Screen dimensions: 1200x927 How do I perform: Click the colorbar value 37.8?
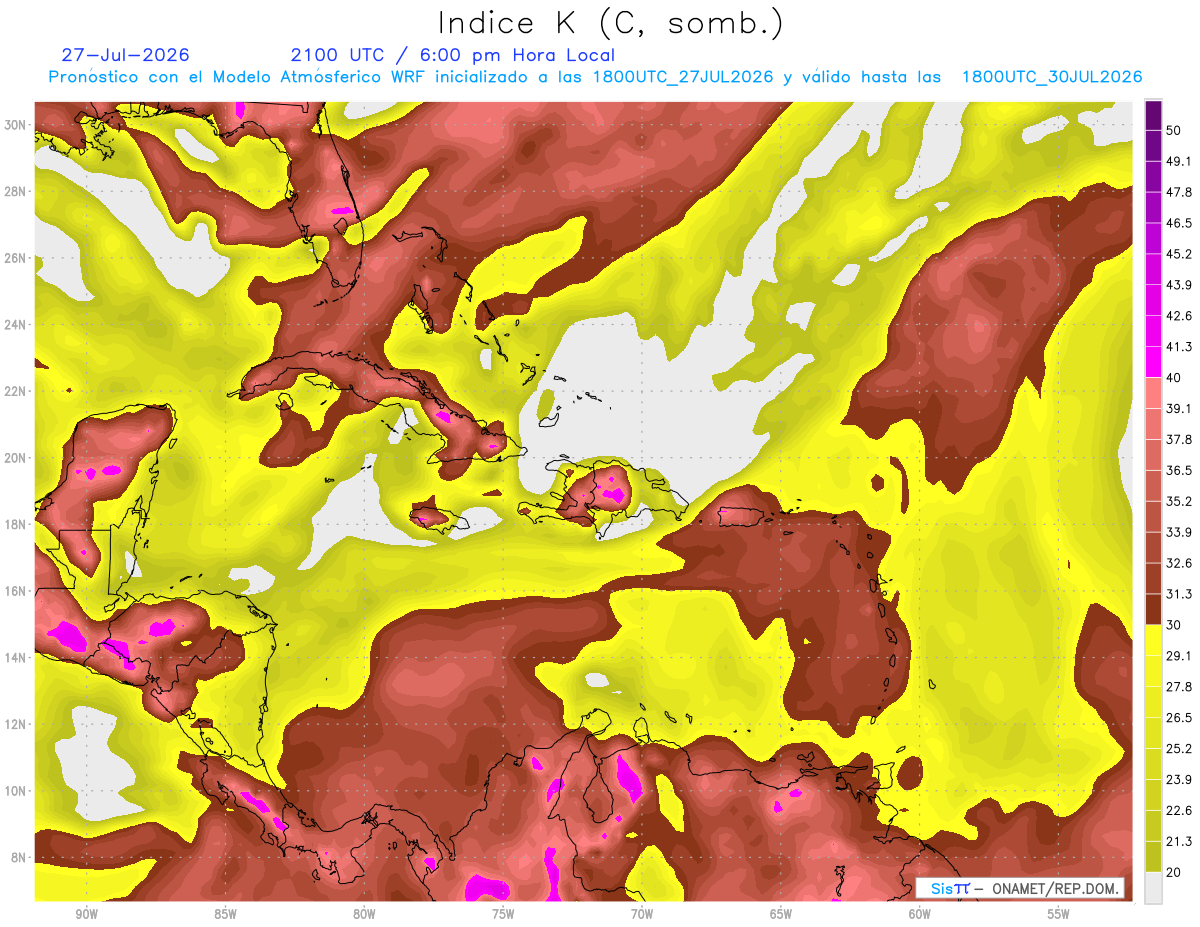point(1178,439)
